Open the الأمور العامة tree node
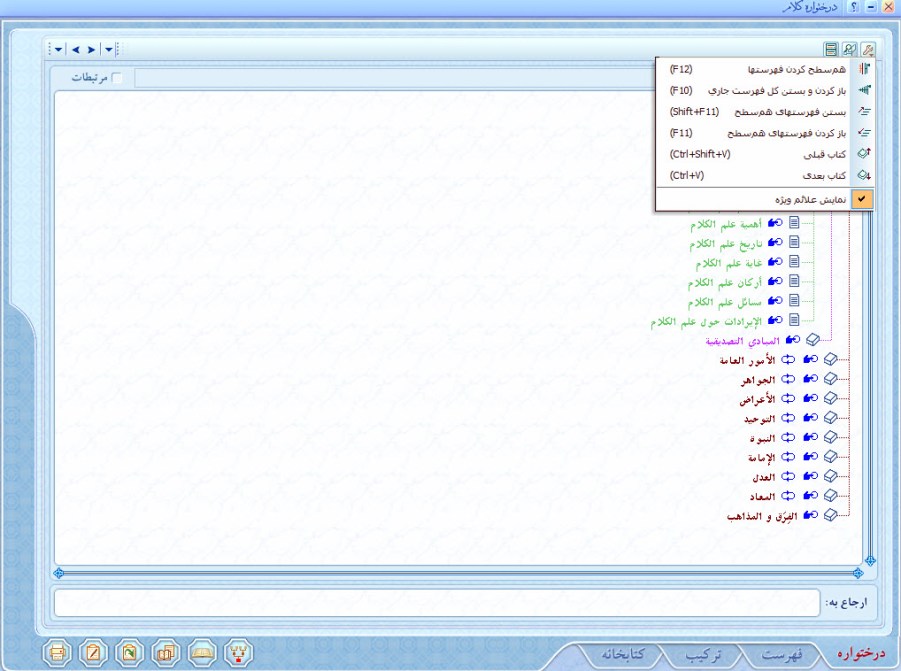The height and width of the screenshot is (671, 901). click(x=741, y=360)
